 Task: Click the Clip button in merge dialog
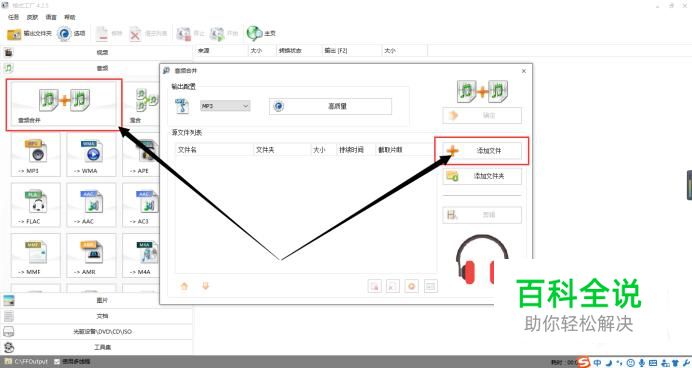[482, 215]
